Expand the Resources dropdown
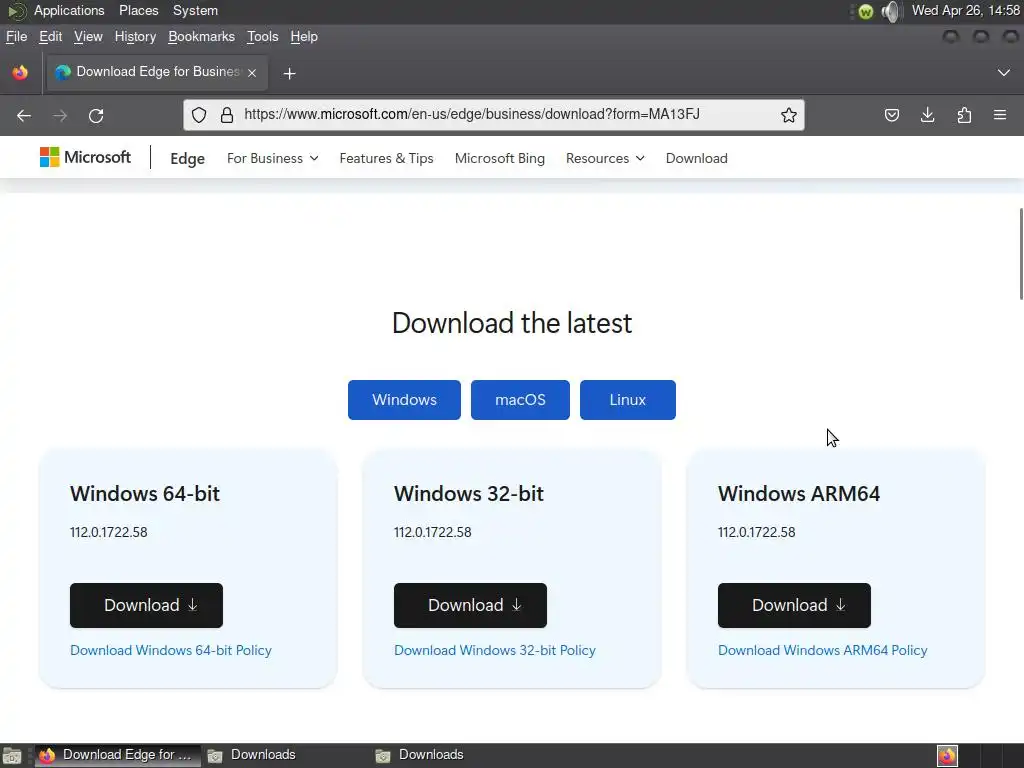The width and height of the screenshot is (1024, 768). (x=605, y=159)
